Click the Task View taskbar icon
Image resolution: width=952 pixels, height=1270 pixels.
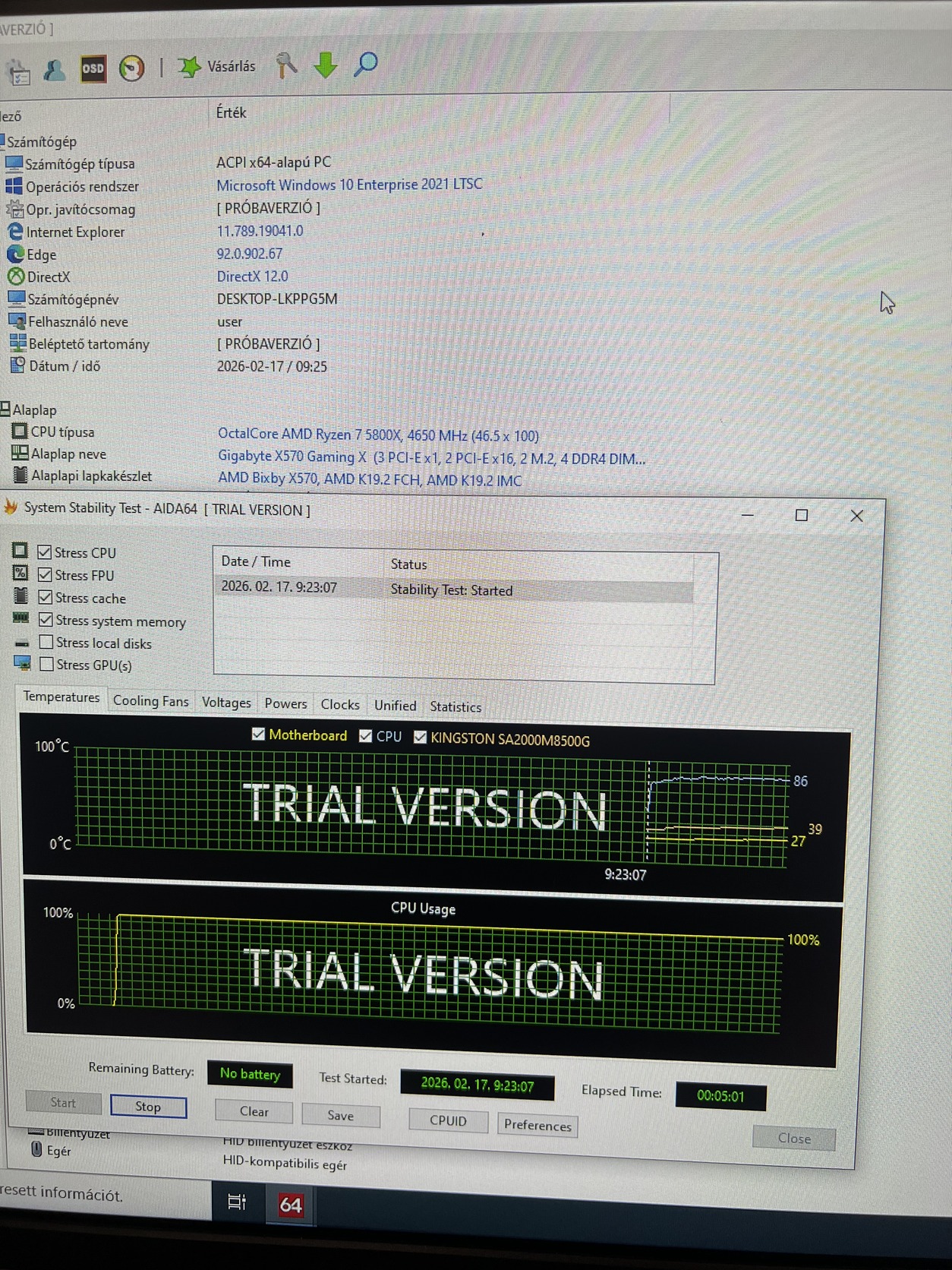tap(237, 1202)
